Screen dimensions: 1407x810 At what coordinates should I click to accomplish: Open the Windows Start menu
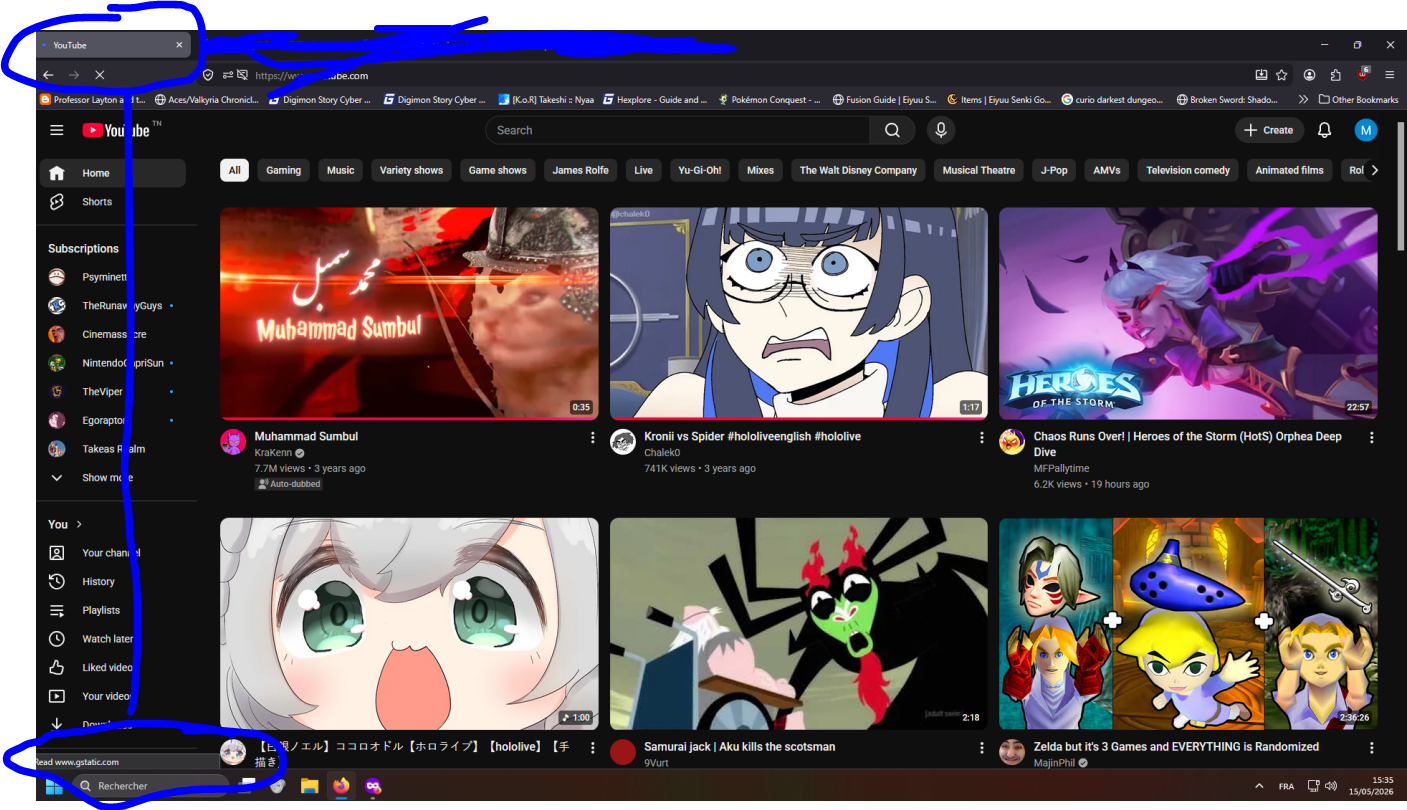[x=53, y=786]
